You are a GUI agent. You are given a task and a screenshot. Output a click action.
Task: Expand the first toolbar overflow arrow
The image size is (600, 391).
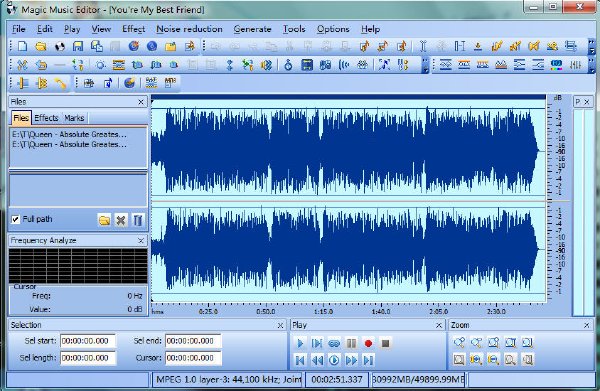pyautogui.click(x=592, y=46)
